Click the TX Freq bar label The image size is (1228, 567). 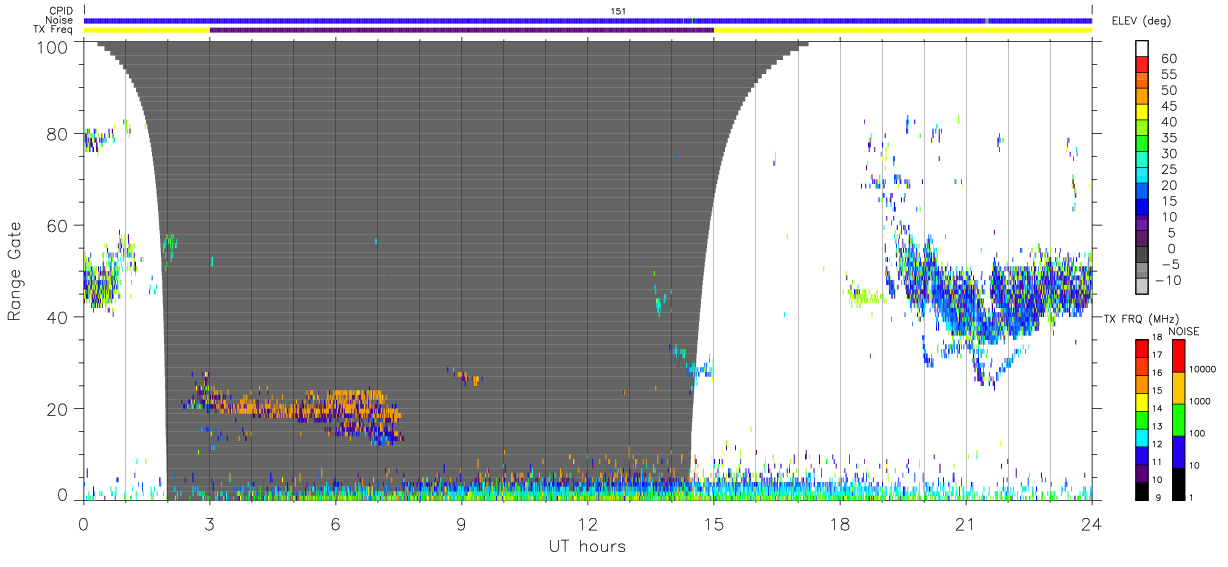pyautogui.click(x=54, y=30)
